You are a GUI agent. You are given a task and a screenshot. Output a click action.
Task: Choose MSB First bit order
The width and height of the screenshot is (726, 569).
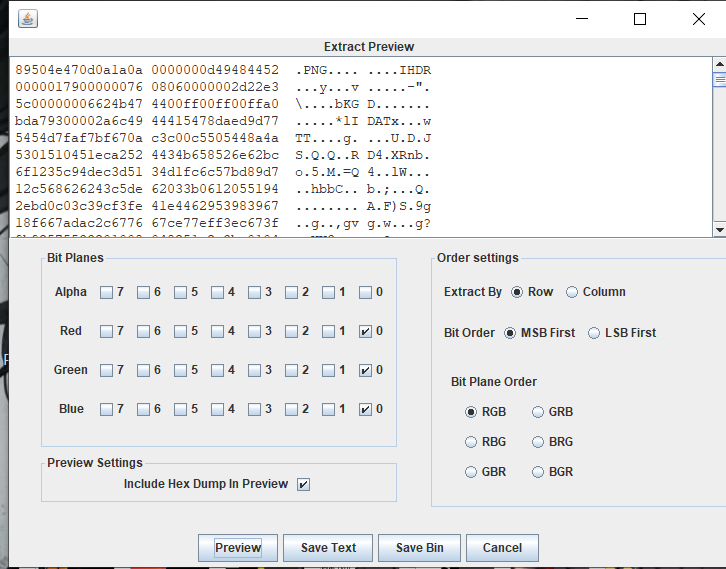click(x=510, y=333)
